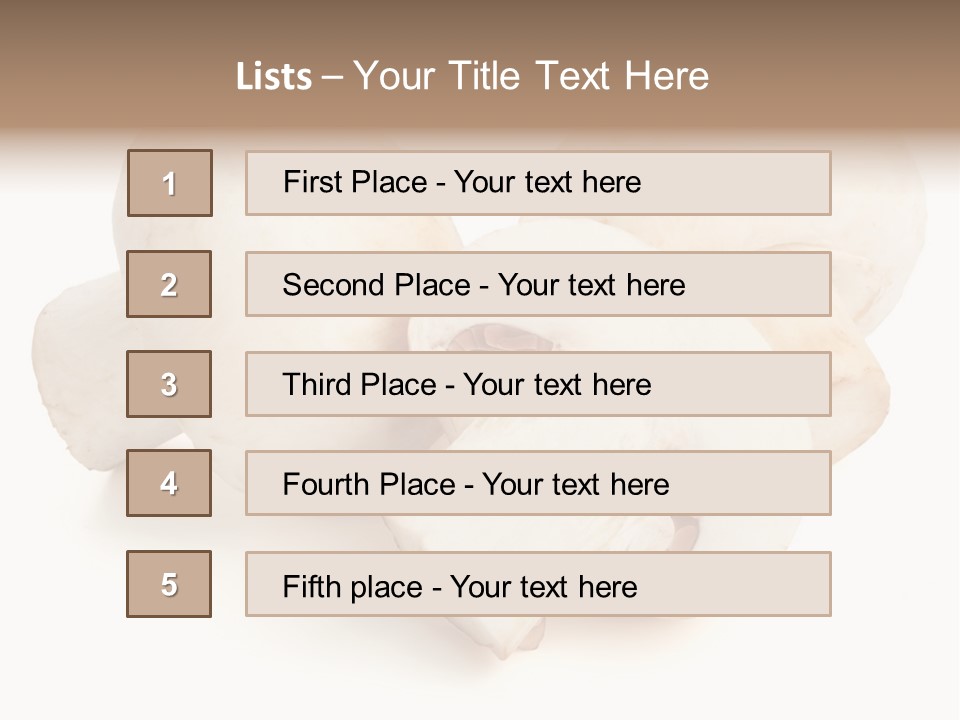This screenshot has height=720, width=960.
Task: Click the number 5 square
Action: pyautogui.click(x=169, y=584)
